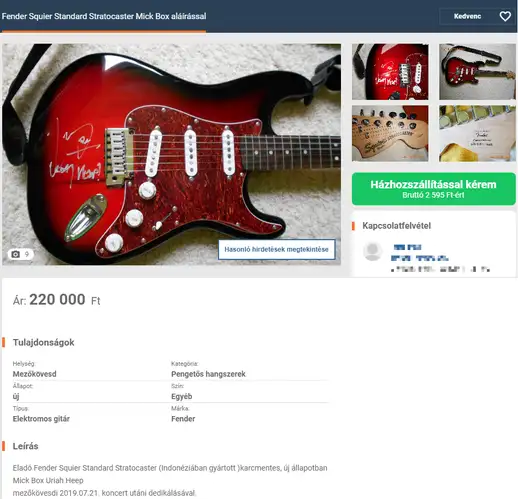Screen dimensions: 518x499
Task: Add listing to favorites via Kedvenc button
Action: click(x=467, y=16)
